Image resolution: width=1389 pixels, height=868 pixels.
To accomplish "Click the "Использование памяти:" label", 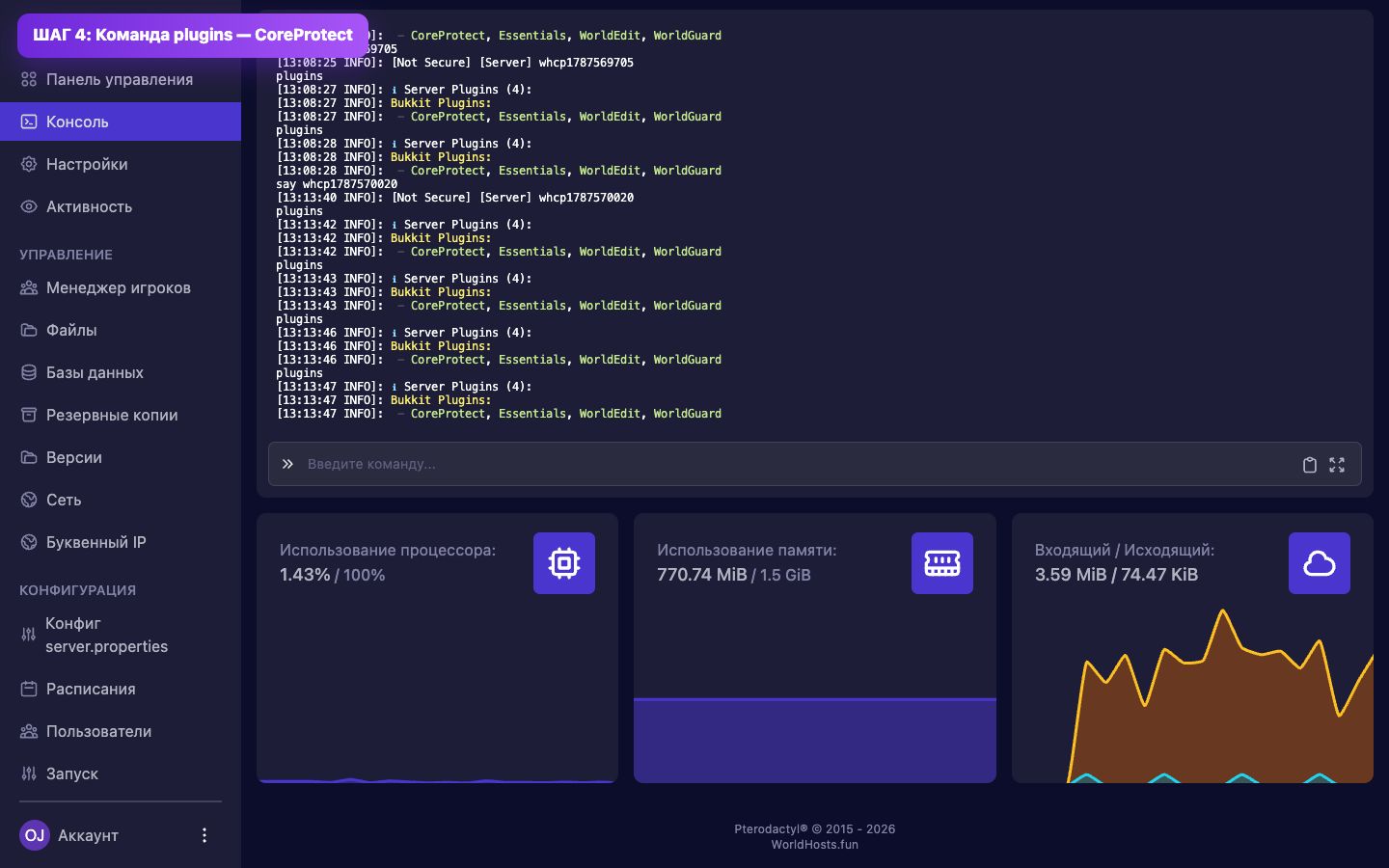I will click(747, 550).
